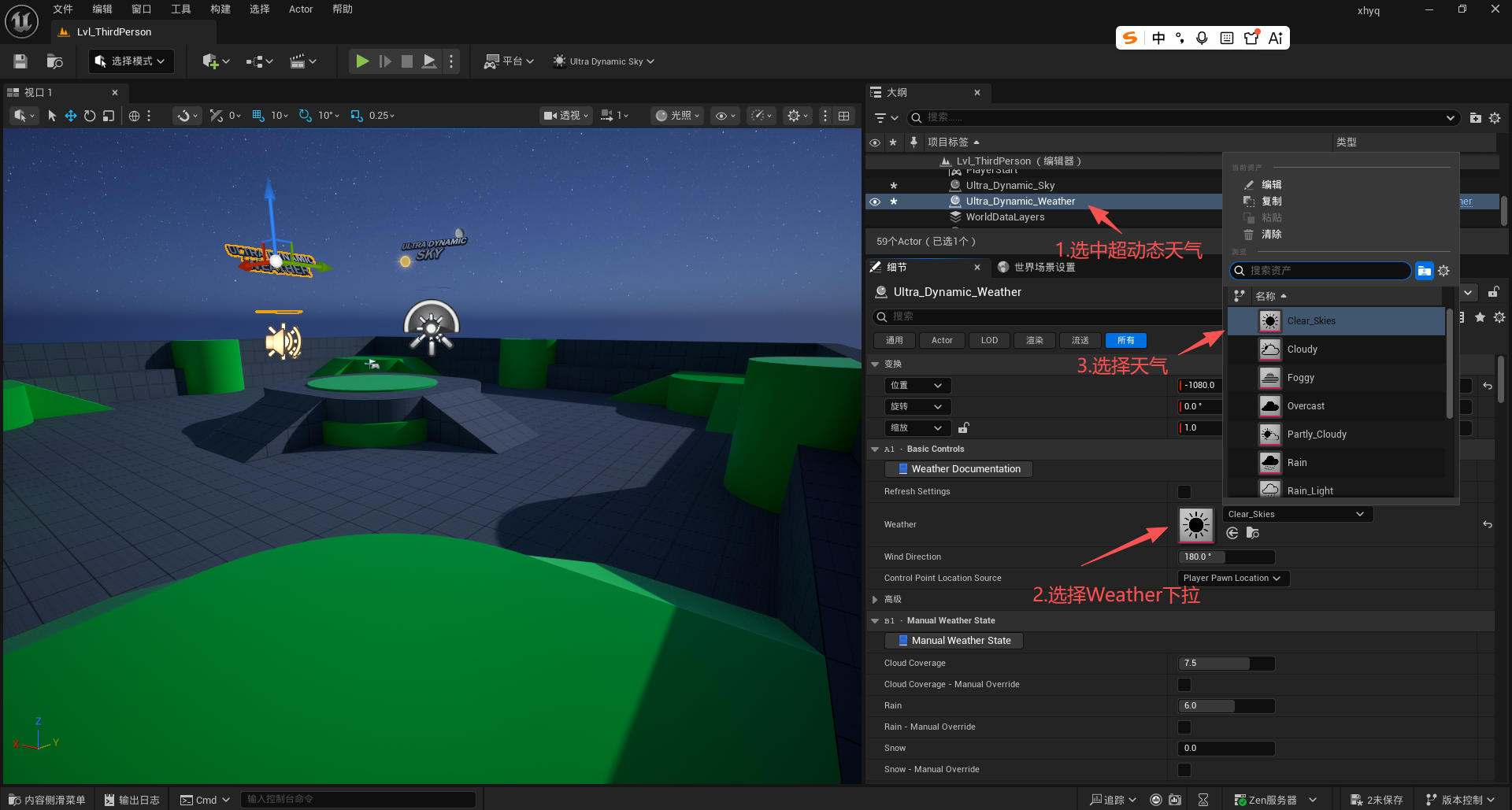The height and width of the screenshot is (810, 1512).
Task: Open viewport layout grid icon
Action: 844,116
